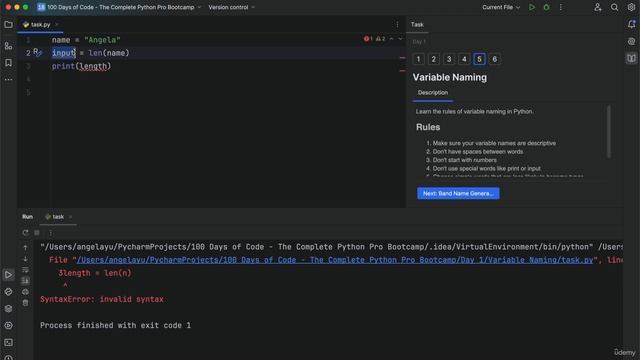
Task: Open the Bookmarks tool window
Action: pyautogui.click(x=8, y=62)
